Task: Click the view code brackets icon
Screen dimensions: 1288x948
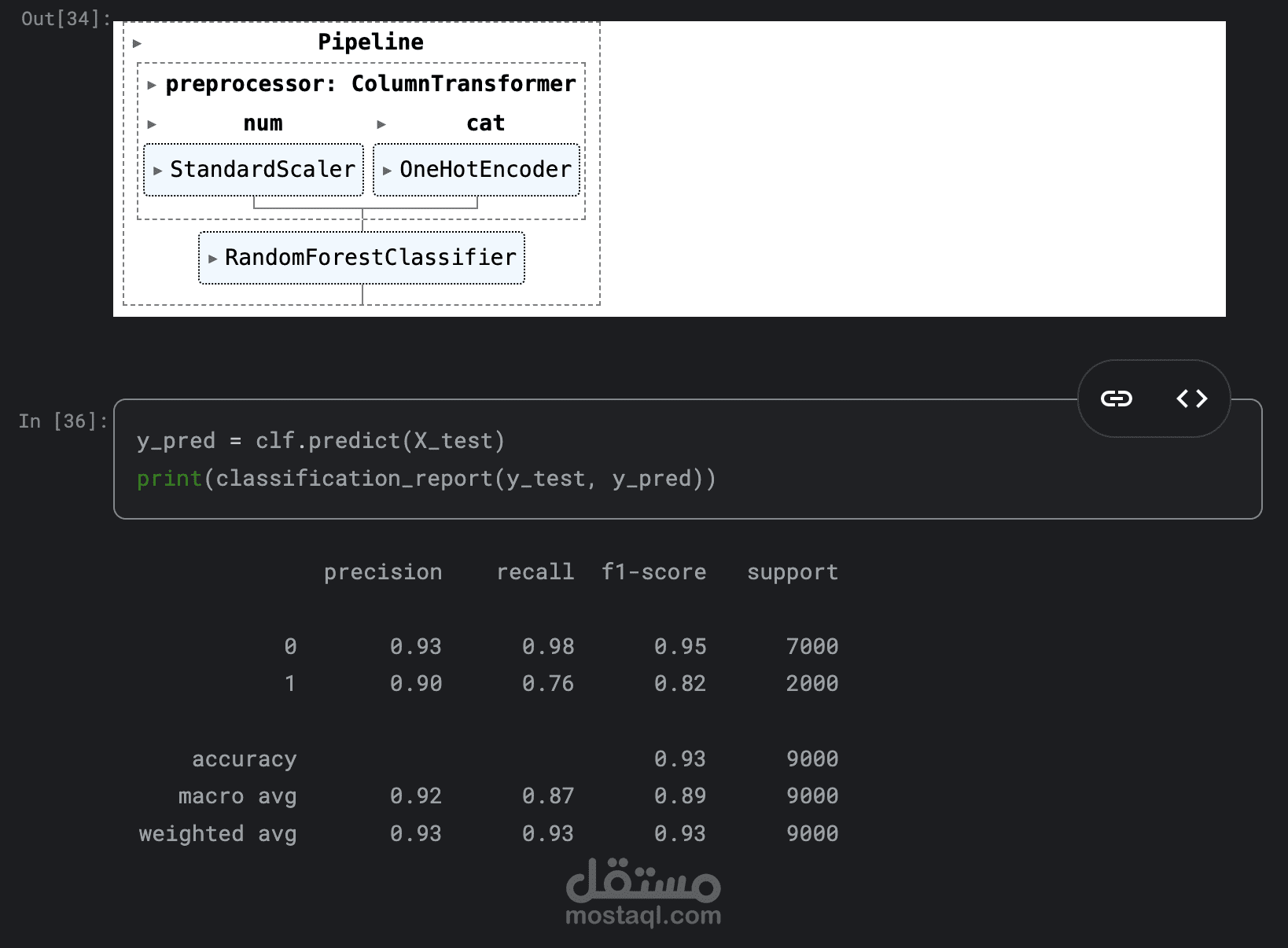Action: (1191, 399)
